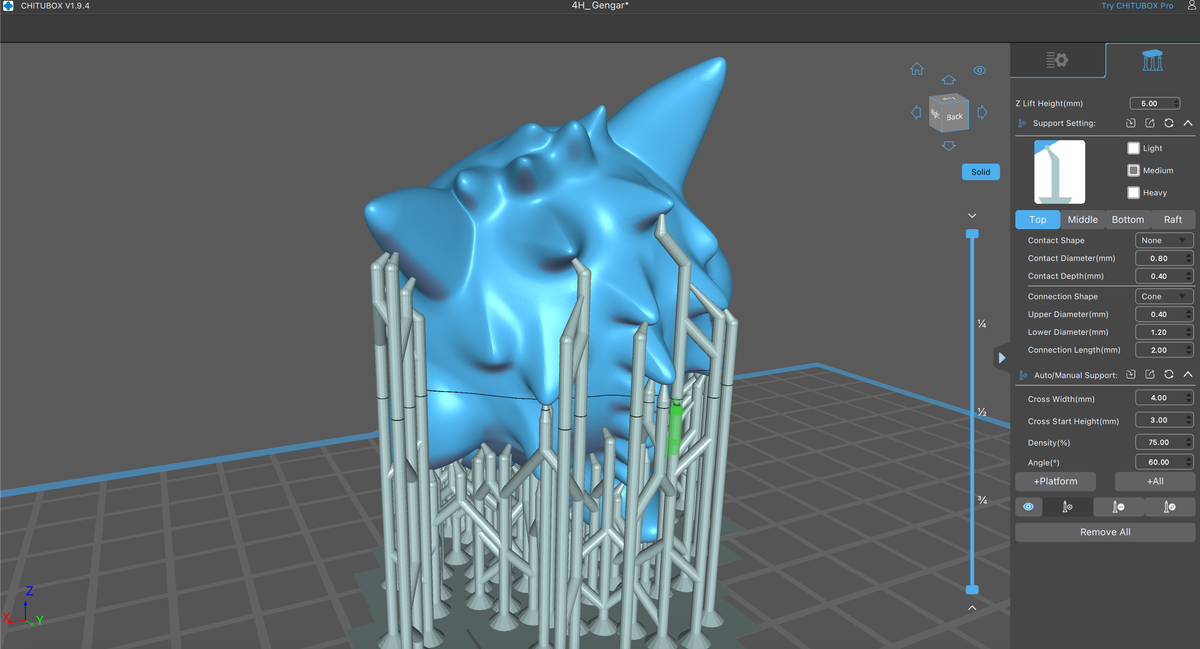Viewport: 1200px width, 649px height.
Task: Click the Auto/Manual Support section icon
Action: pos(1022,376)
